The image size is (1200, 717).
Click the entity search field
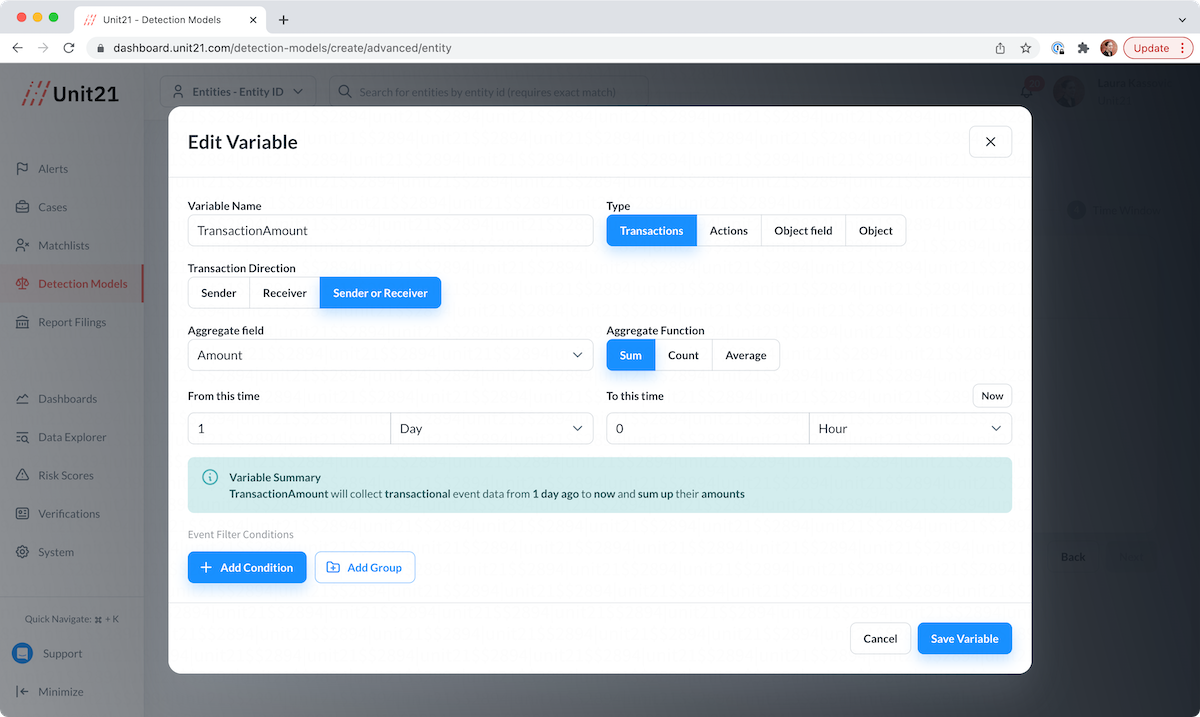489,91
